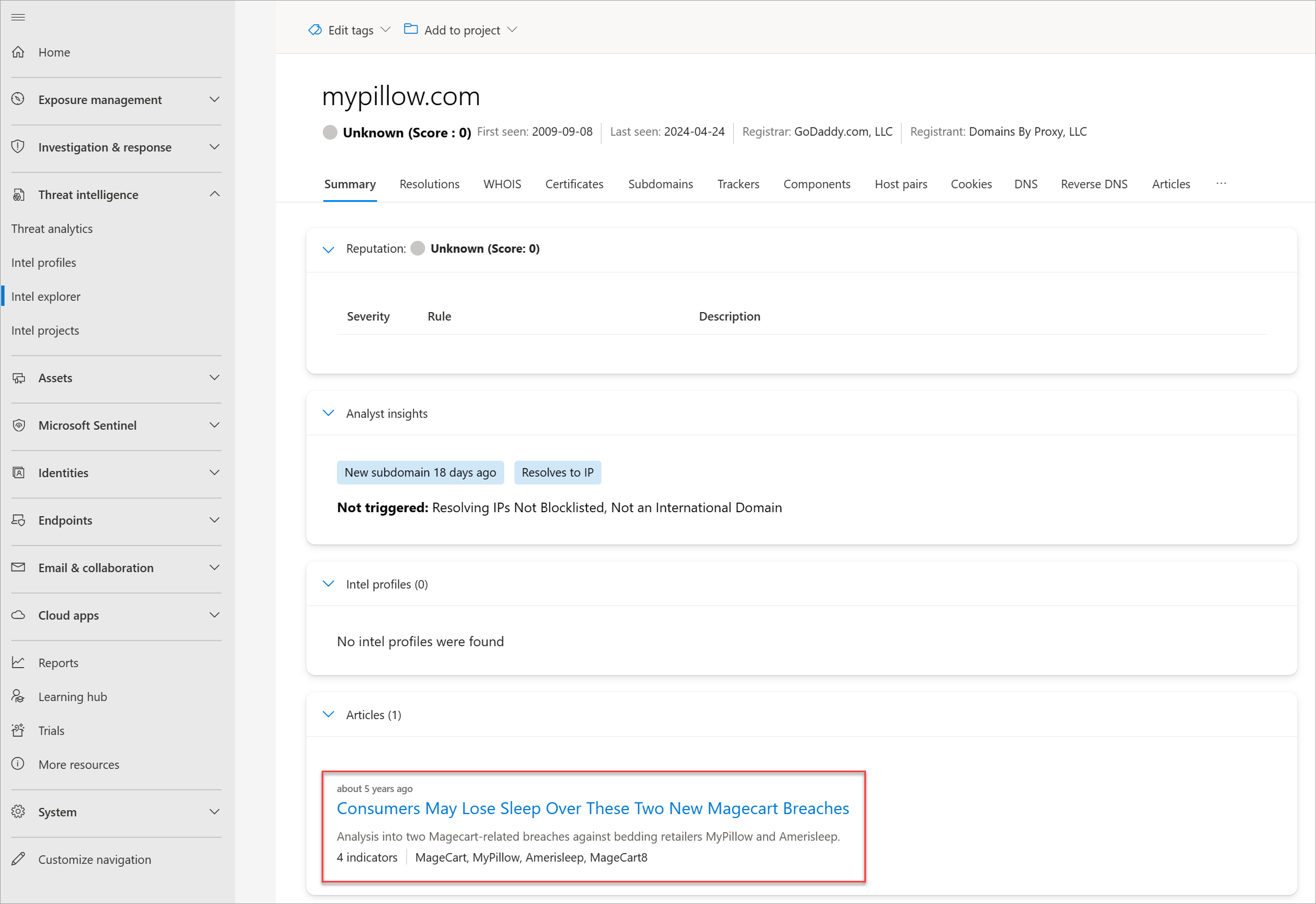This screenshot has height=904, width=1316.
Task: Open the Subdomains tab
Action: (x=660, y=184)
